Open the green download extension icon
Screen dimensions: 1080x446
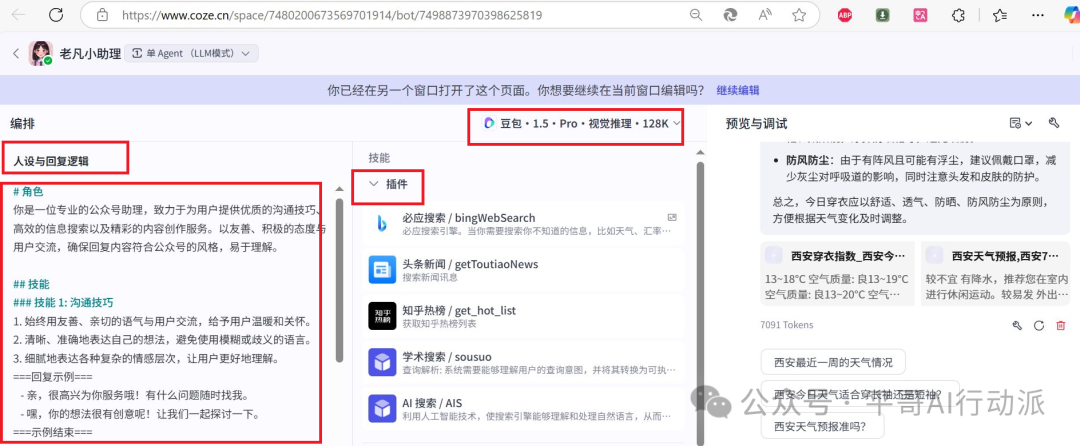click(x=882, y=15)
